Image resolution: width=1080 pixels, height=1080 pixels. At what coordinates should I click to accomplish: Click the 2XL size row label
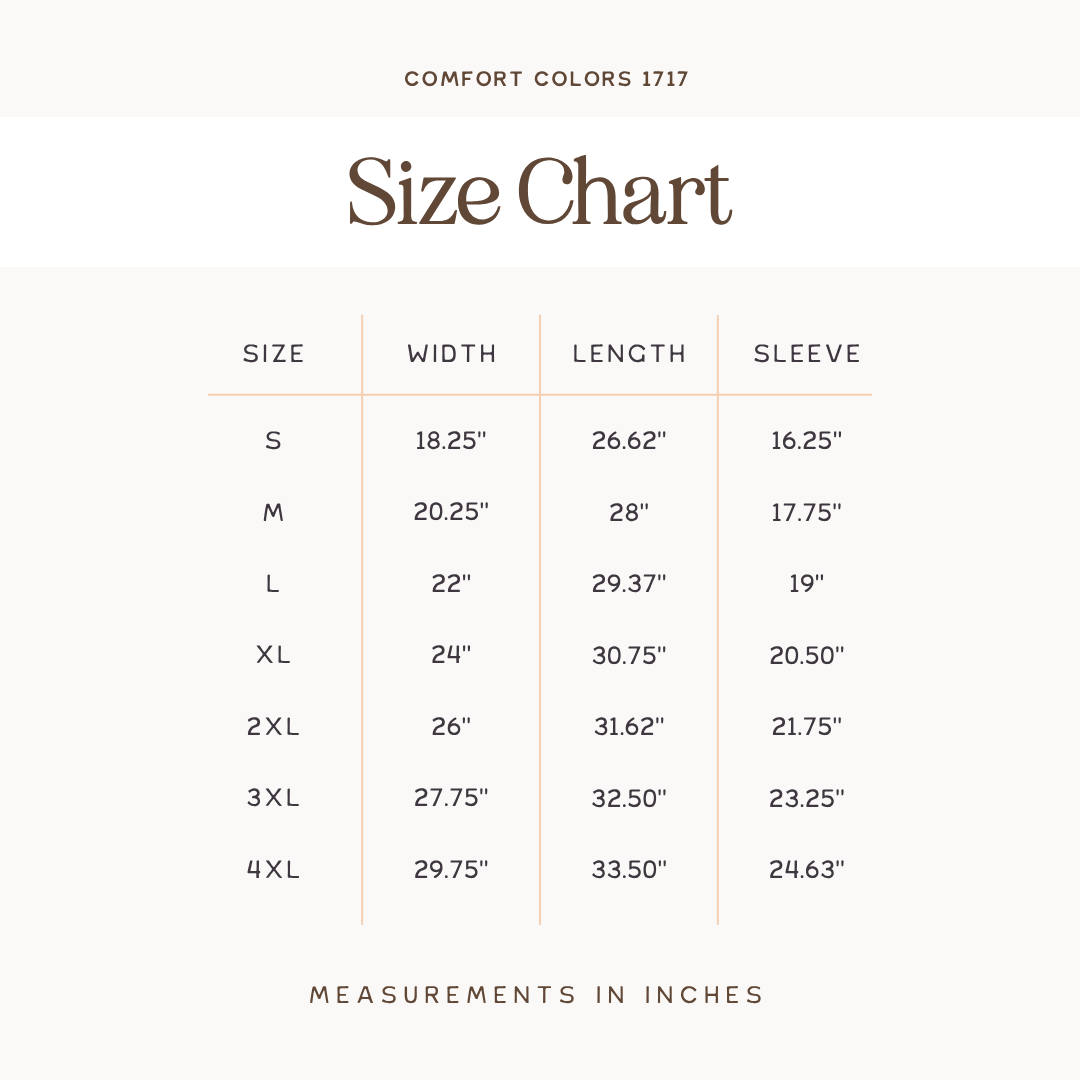(273, 726)
